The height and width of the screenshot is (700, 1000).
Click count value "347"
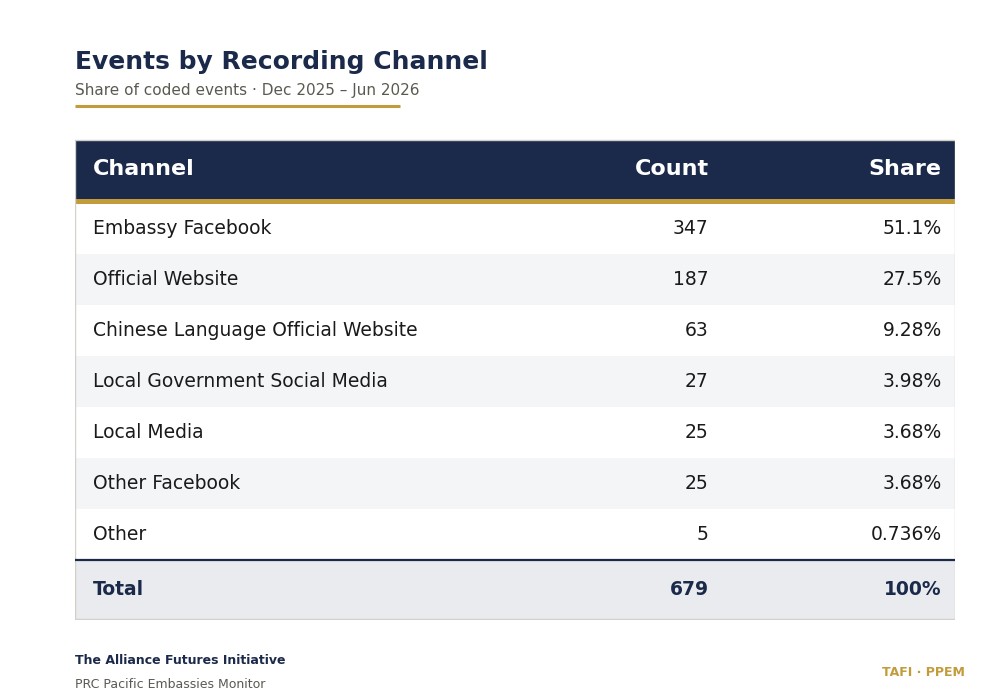pyautogui.click(x=690, y=228)
